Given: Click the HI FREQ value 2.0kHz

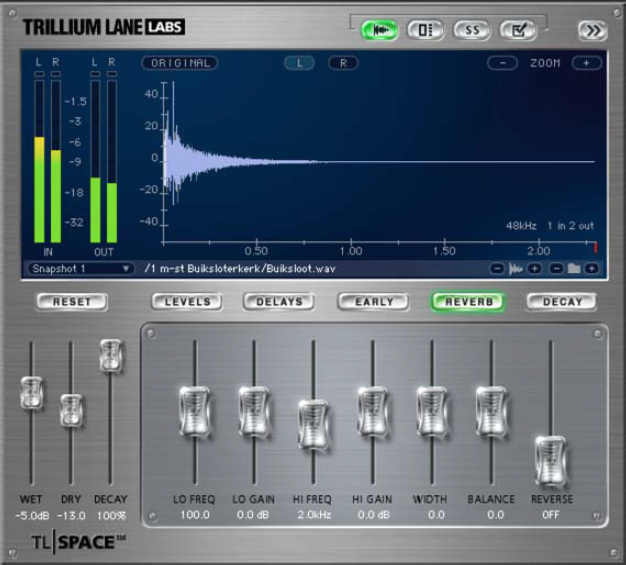Looking at the screenshot, I should click(x=314, y=515).
